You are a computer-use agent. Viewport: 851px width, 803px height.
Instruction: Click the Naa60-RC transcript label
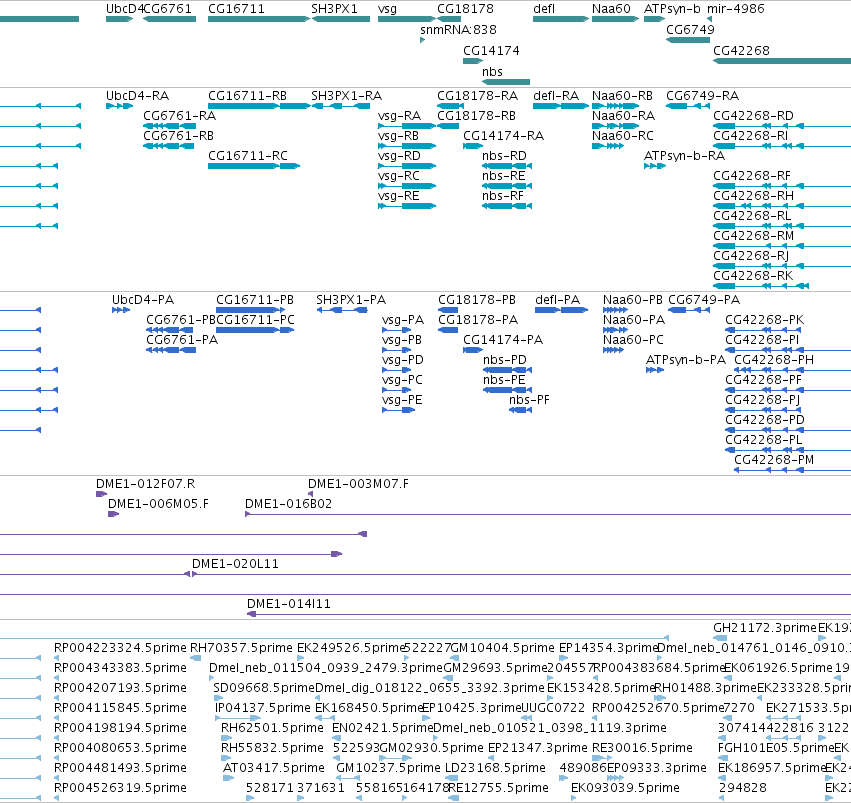[623, 136]
